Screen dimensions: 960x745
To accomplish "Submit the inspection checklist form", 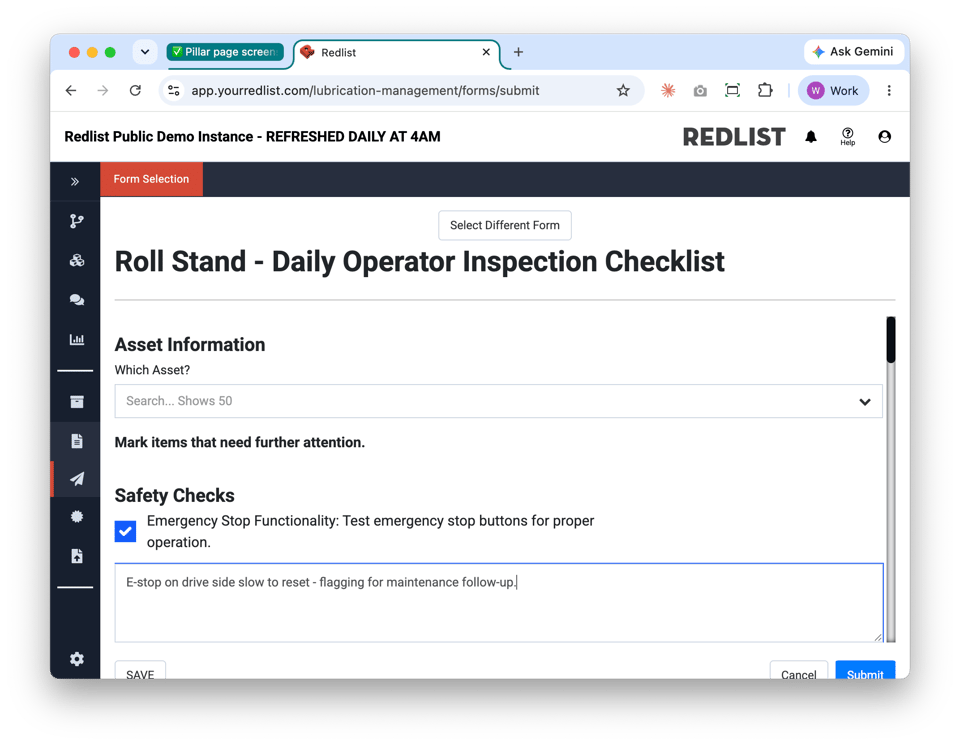I will 865,670.
